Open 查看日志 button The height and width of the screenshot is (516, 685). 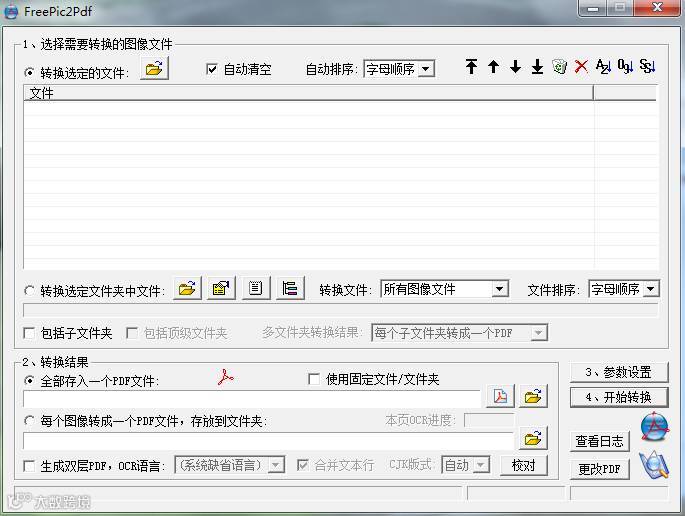[600, 441]
